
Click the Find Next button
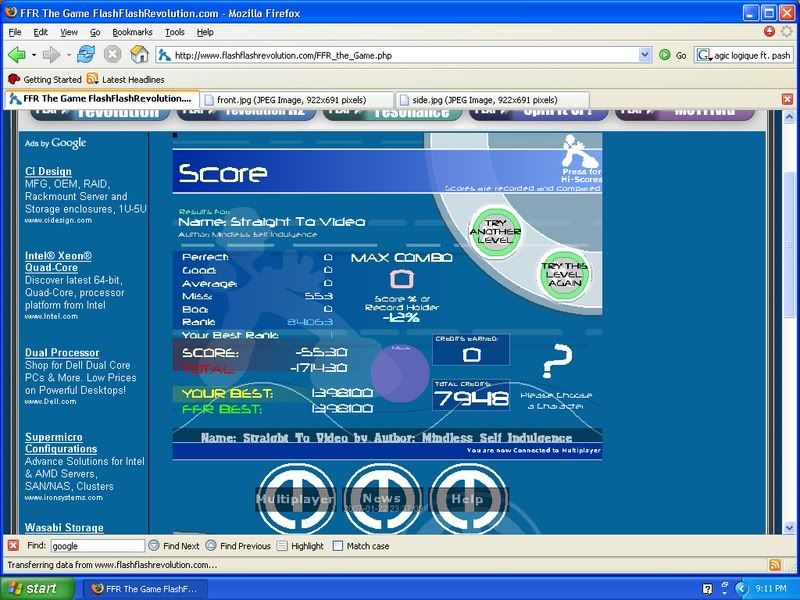click(x=174, y=546)
